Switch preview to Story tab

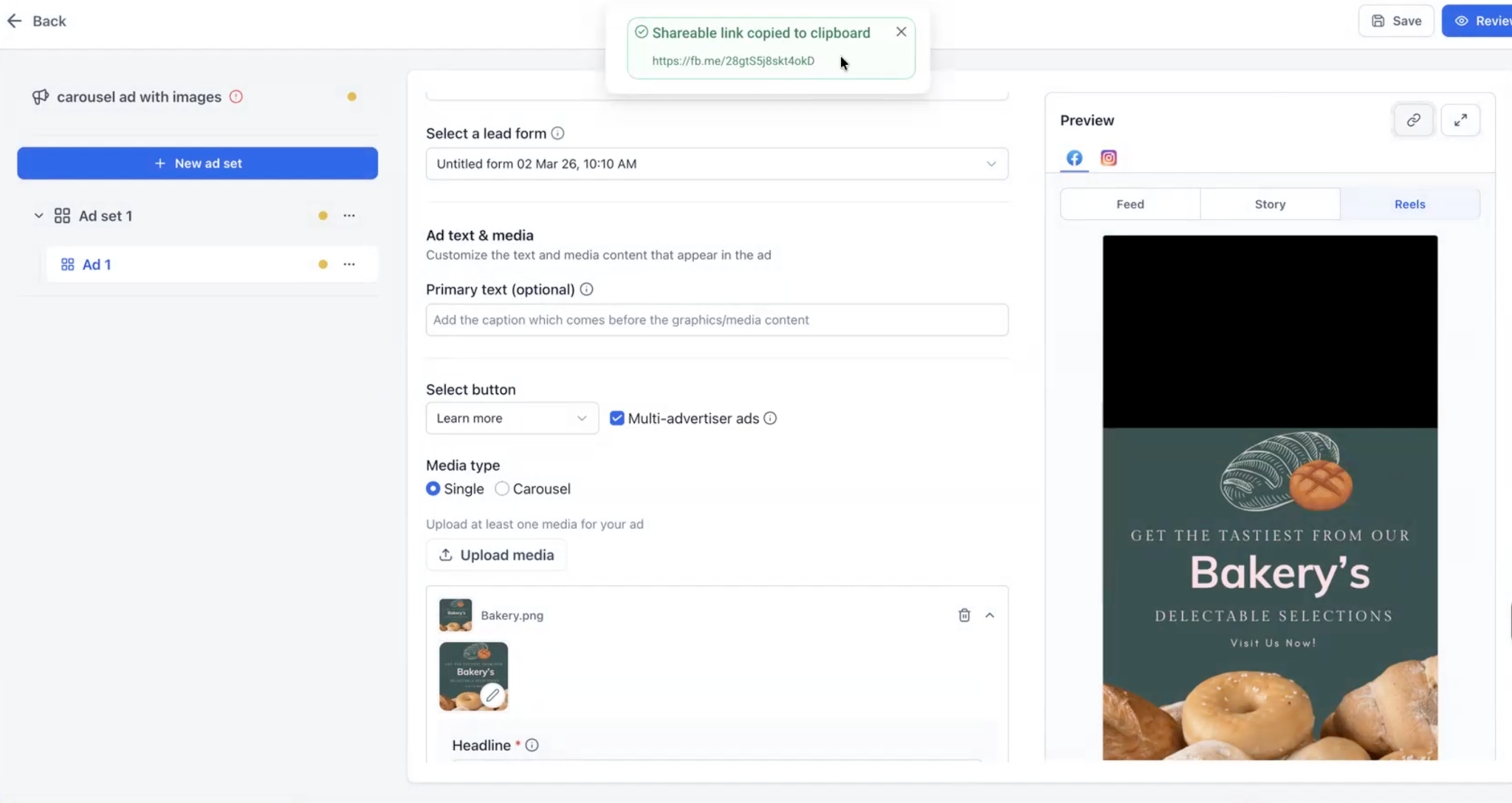click(x=1269, y=204)
